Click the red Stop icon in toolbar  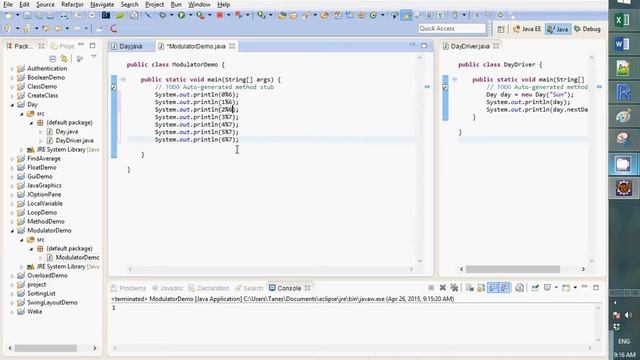pos(220,16)
